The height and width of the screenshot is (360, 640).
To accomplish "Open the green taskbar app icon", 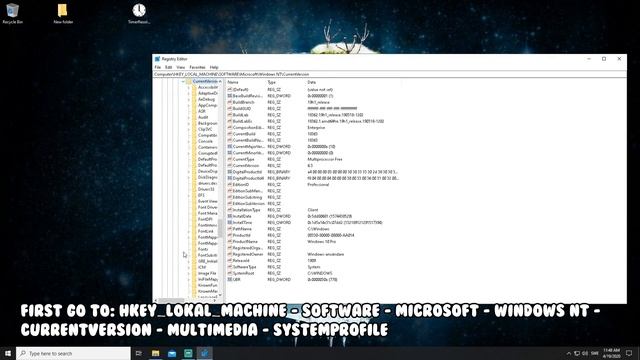I will 188,353.
